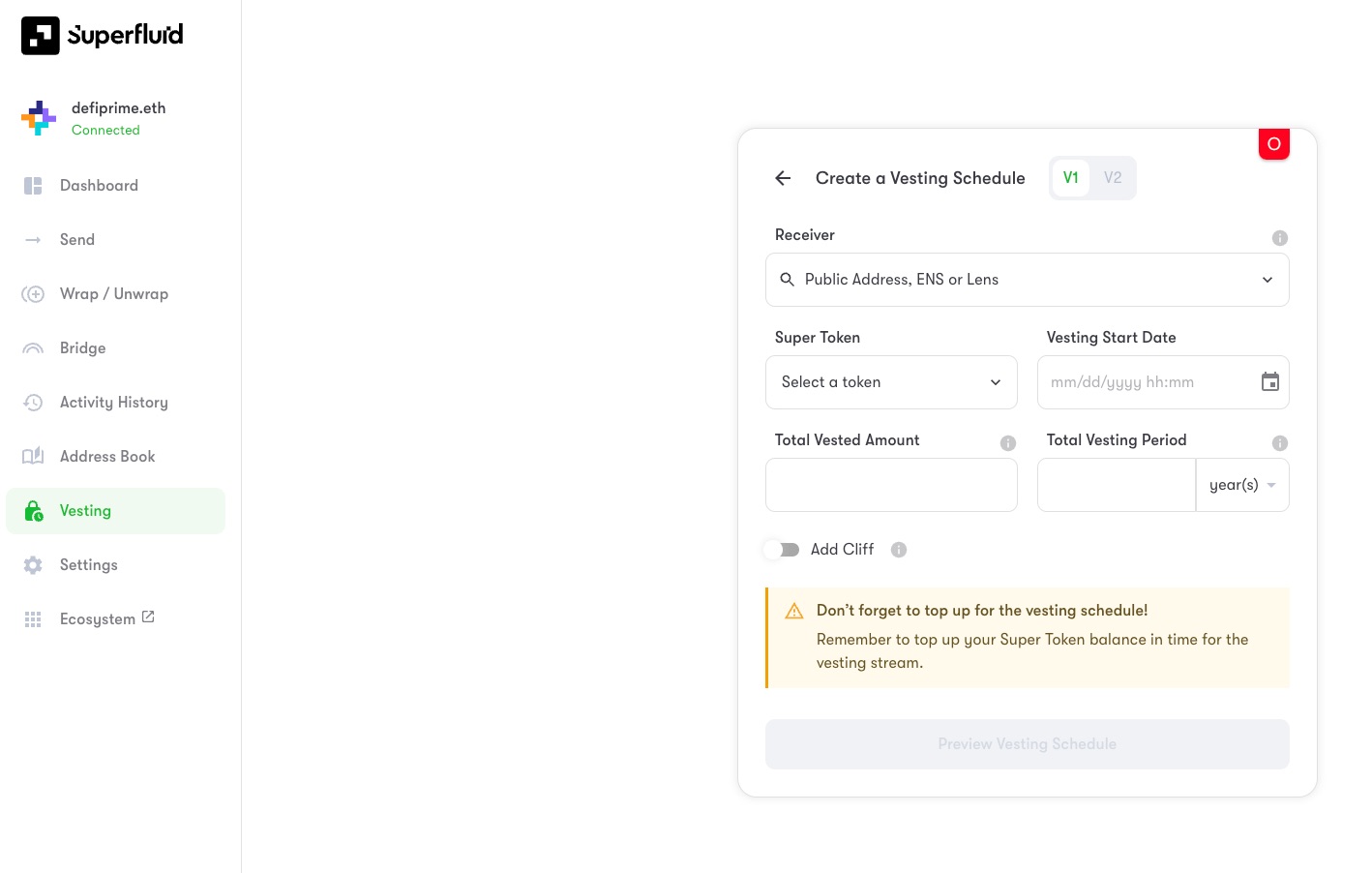This screenshot has height=873, width=1372.
Task: Go to Dashboard in the sidebar
Action: click(99, 186)
